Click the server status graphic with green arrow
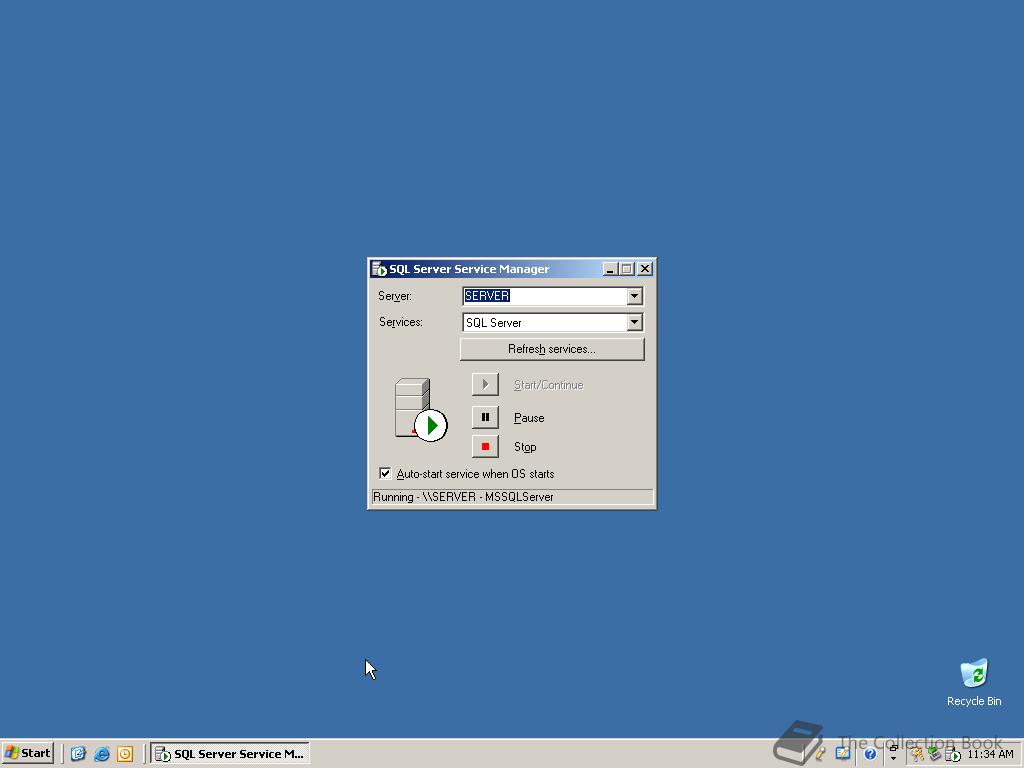The image size is (1024, 768). point(421,409)
